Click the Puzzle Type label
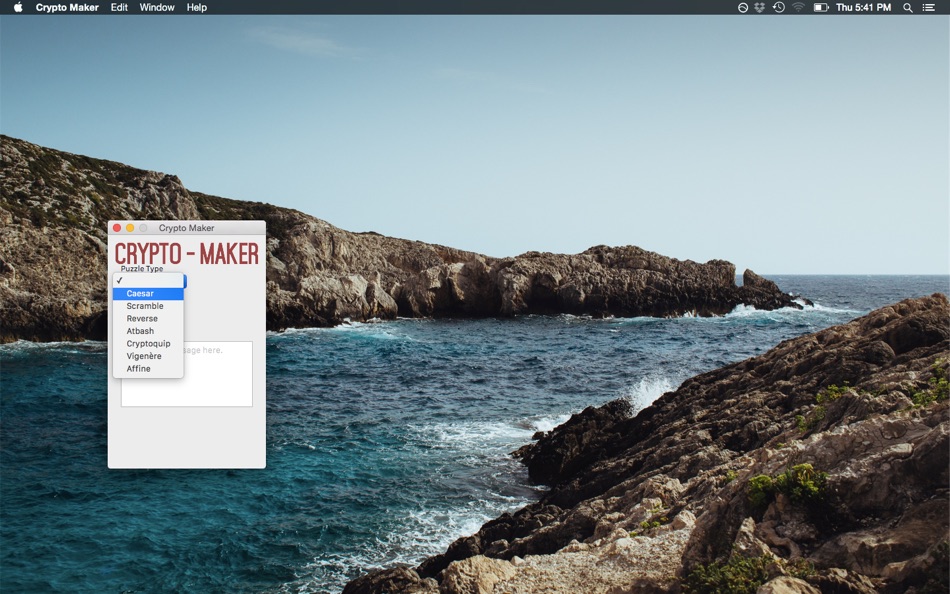950x594 pixels. tap(142, 269)
